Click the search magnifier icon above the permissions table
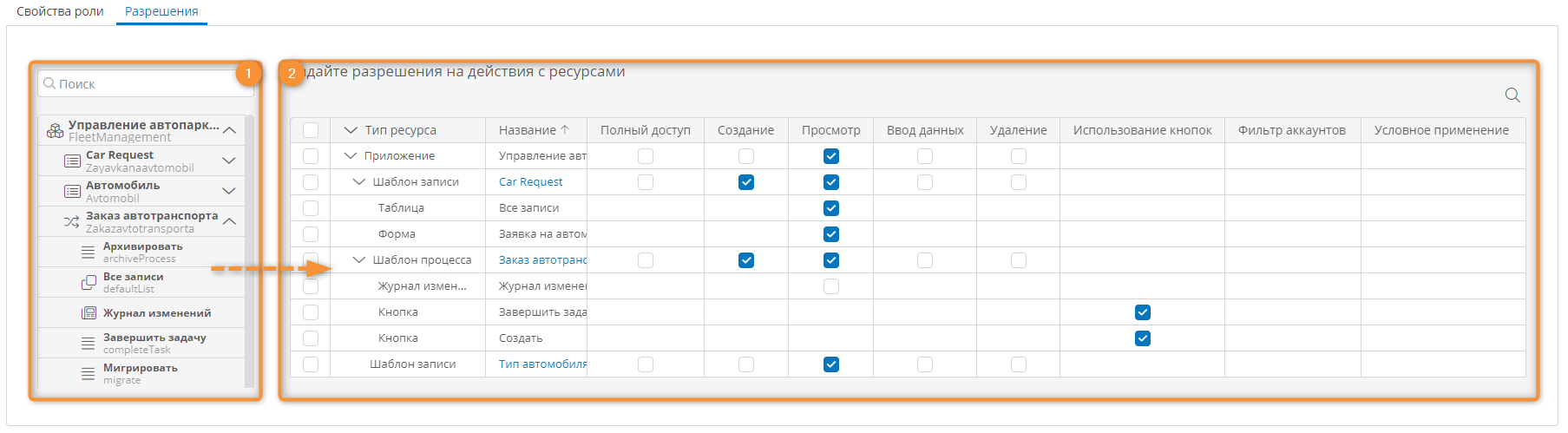 pyautogui.click(x=1512, y=95)
